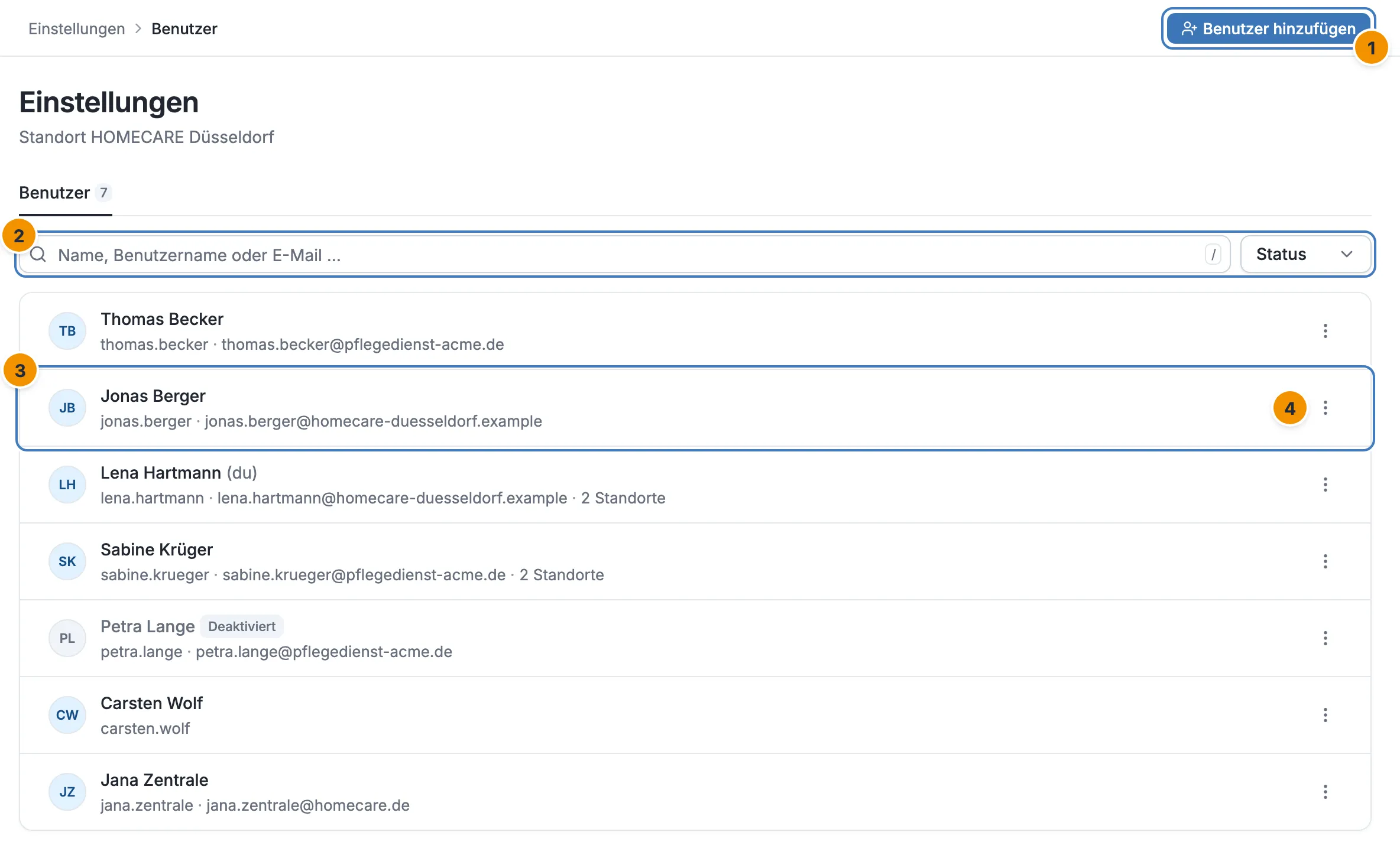Select the name Jonas Berger

point(153,396)
